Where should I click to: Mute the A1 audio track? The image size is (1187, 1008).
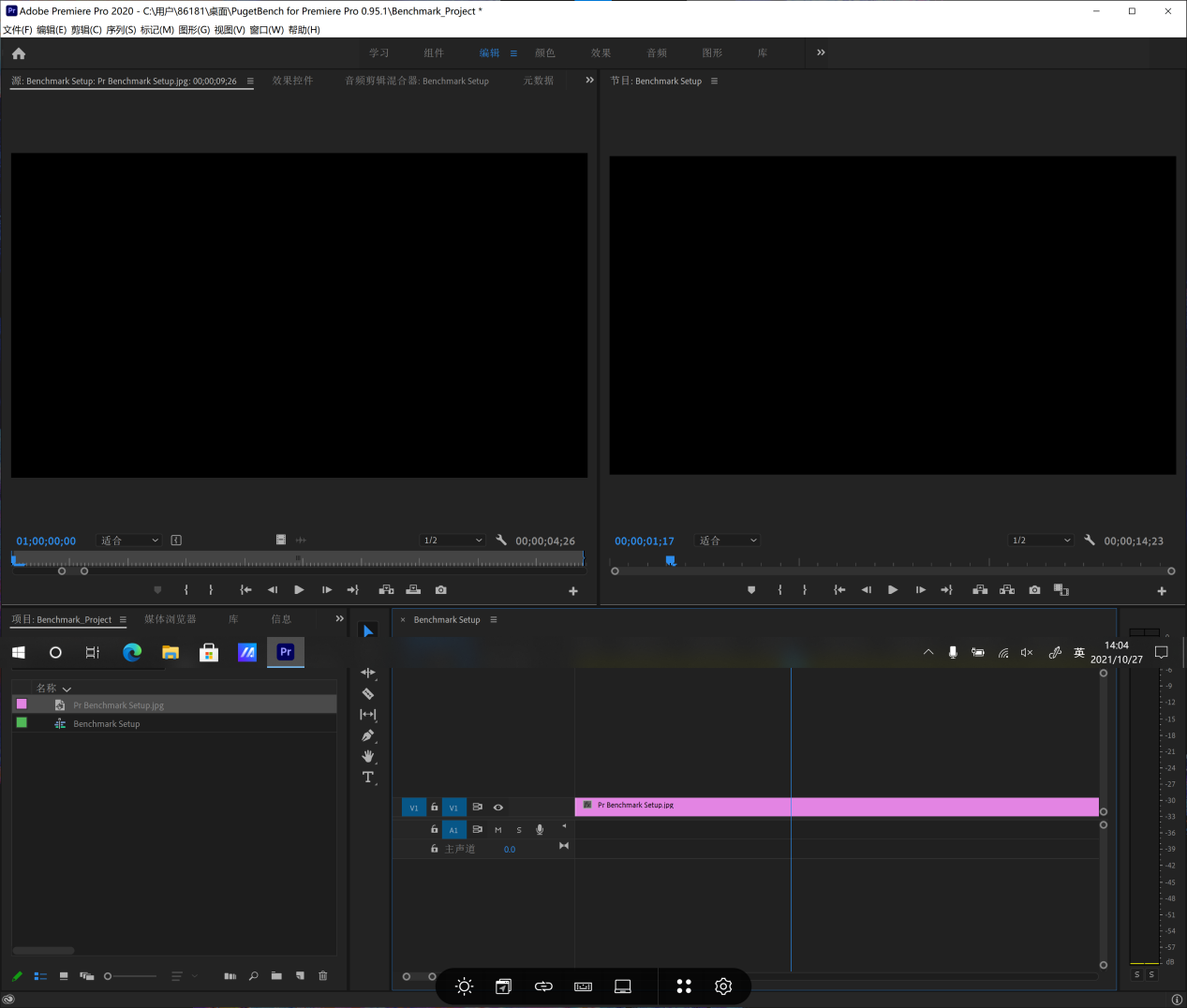(498, 830)
